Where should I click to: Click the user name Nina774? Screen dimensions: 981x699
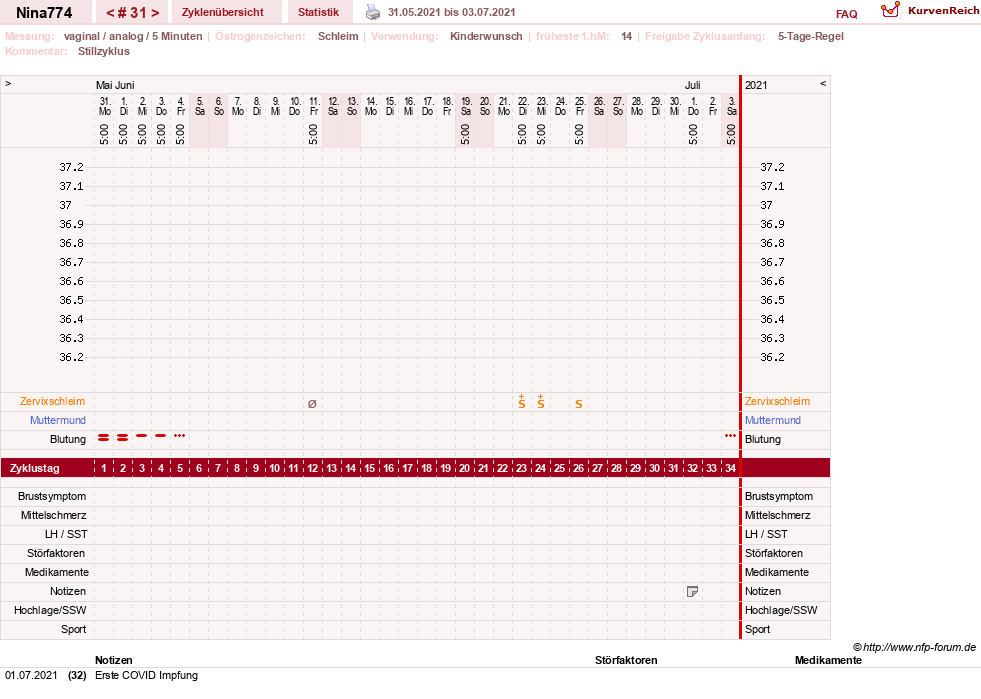point(44,13)
